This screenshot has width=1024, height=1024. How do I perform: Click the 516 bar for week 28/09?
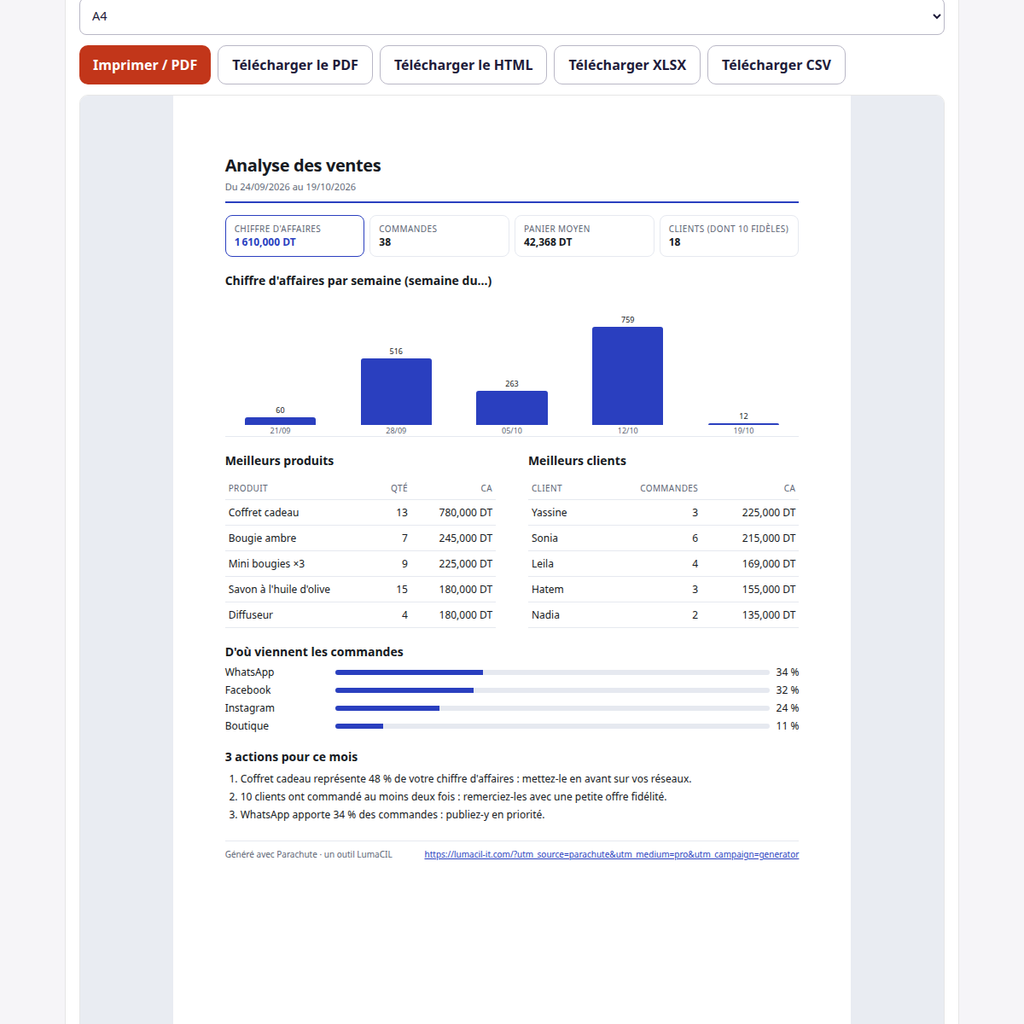pos(396,392)
